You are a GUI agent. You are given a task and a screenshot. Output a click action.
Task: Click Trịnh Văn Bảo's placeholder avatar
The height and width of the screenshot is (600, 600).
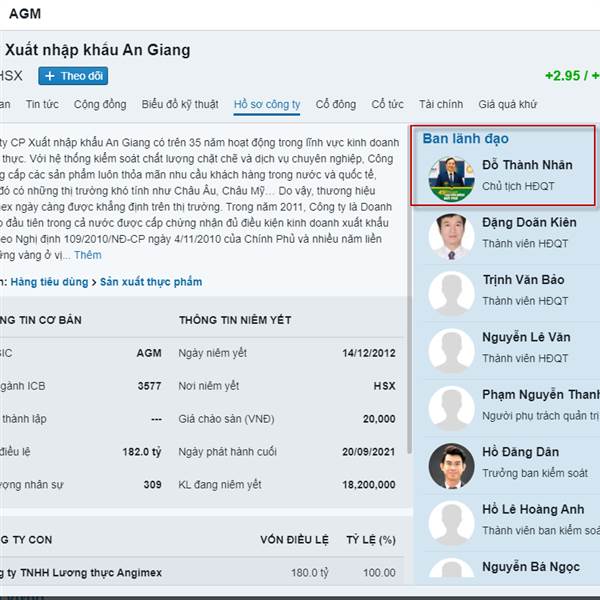[452, 293]
